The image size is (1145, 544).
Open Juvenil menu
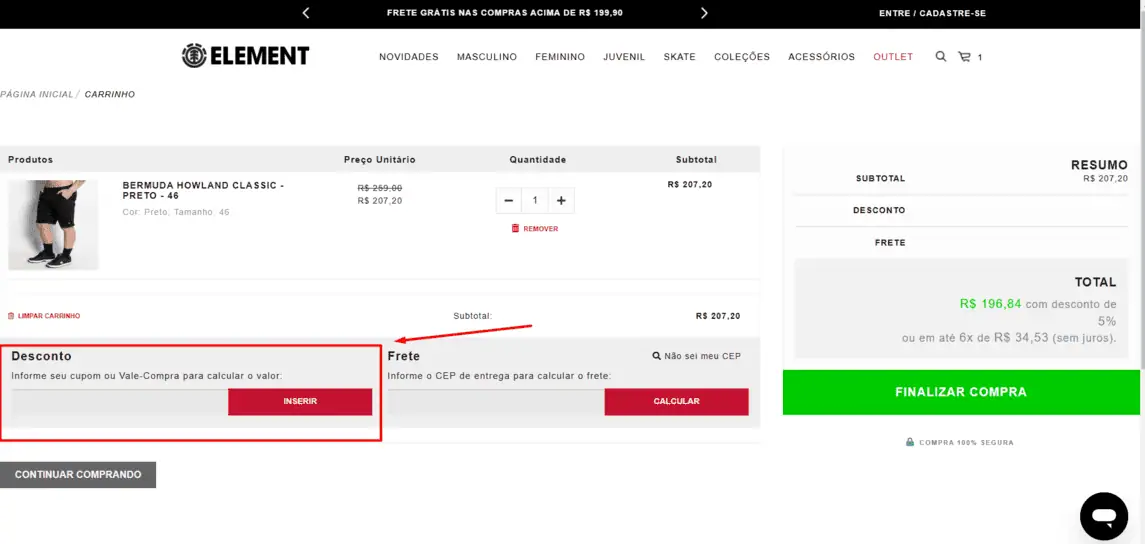point(624,57)
